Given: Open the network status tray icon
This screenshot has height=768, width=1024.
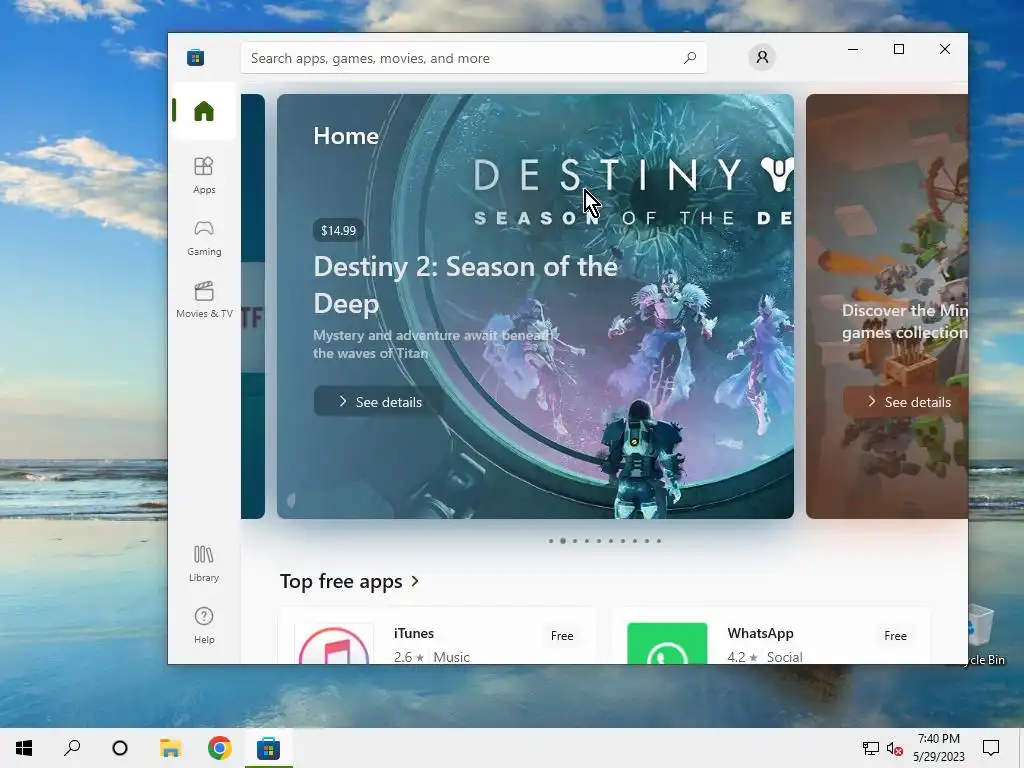Looking at the screenshot, I should 871,748.
